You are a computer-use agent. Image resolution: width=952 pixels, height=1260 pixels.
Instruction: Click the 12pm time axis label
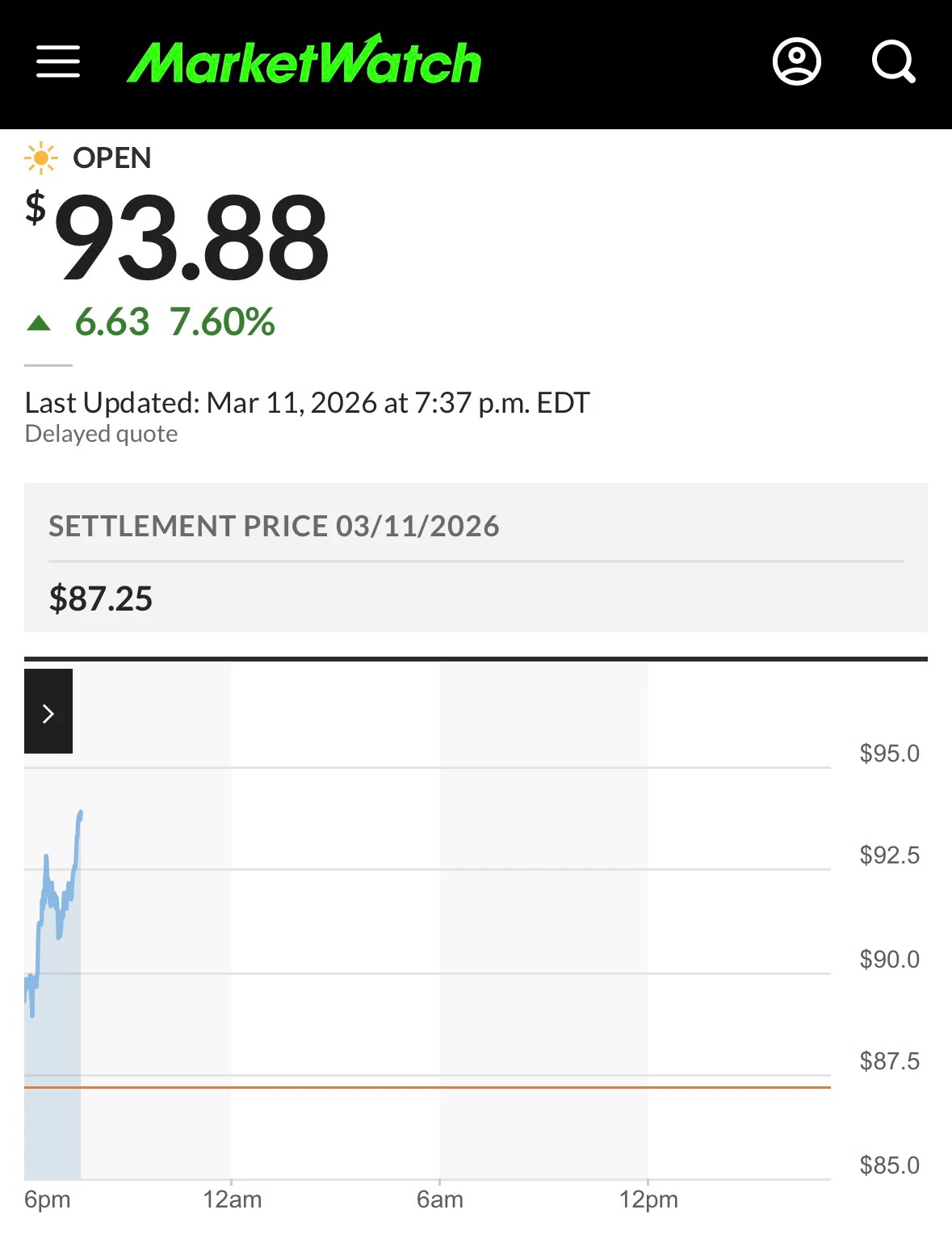(x=648, y=1199)
